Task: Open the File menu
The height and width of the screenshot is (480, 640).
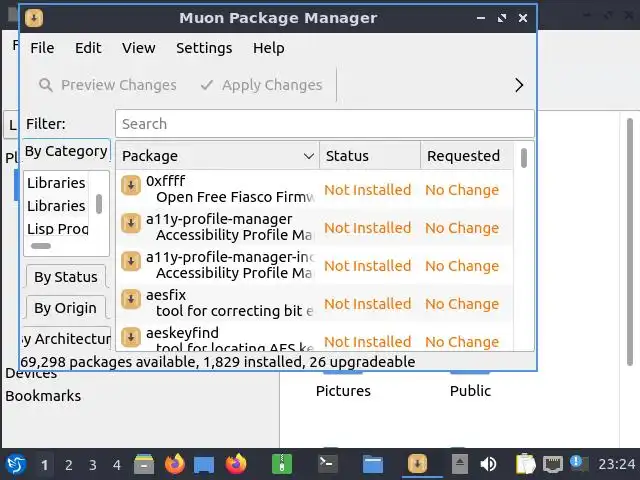Action: [42, 48]
